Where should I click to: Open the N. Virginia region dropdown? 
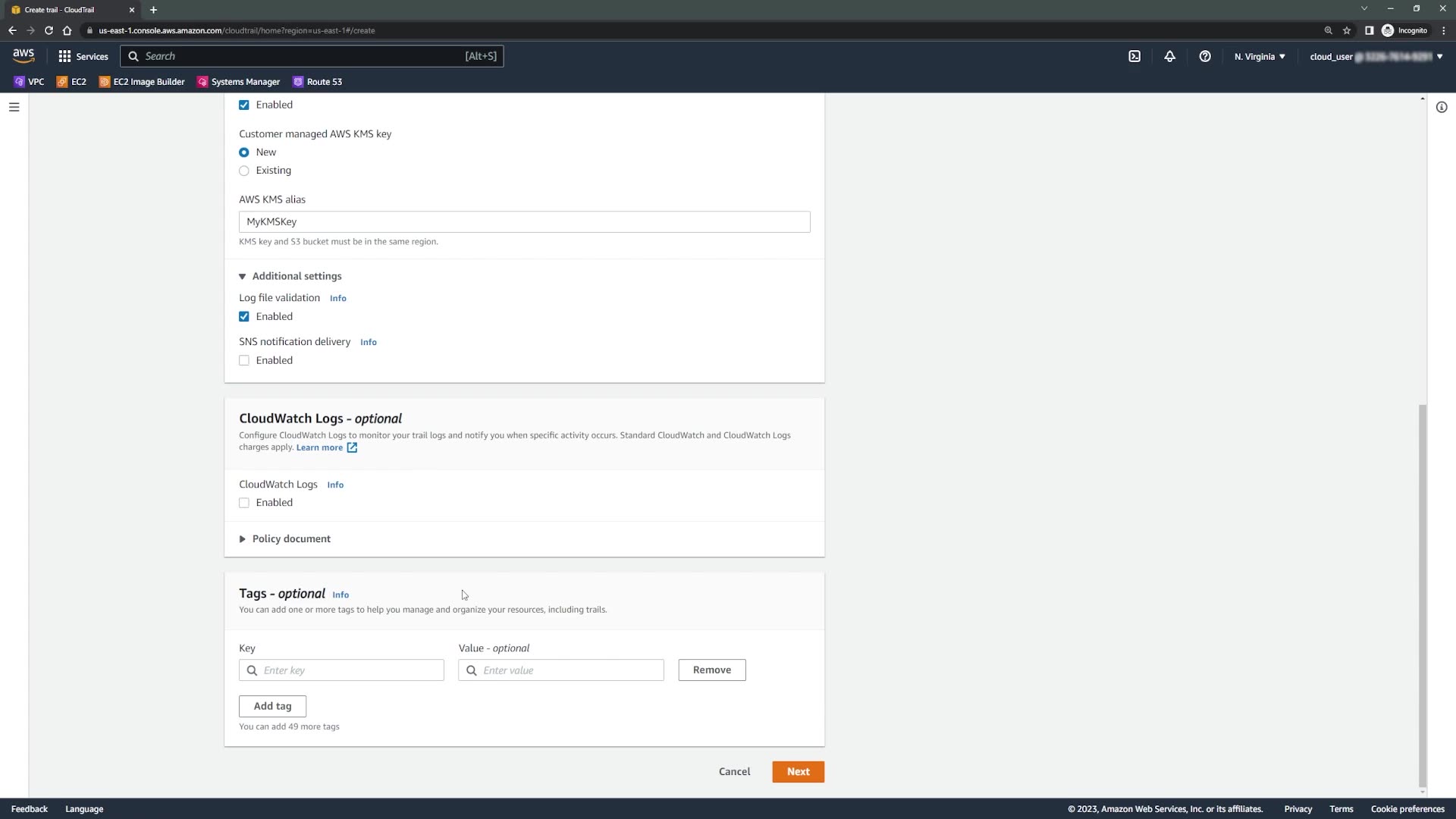1259,56
